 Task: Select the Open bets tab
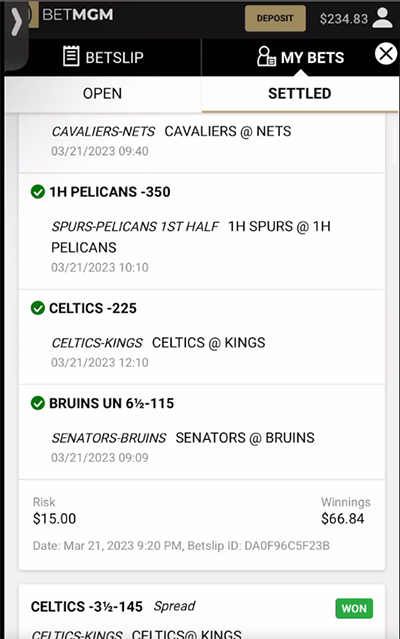(x=103, y=94)
